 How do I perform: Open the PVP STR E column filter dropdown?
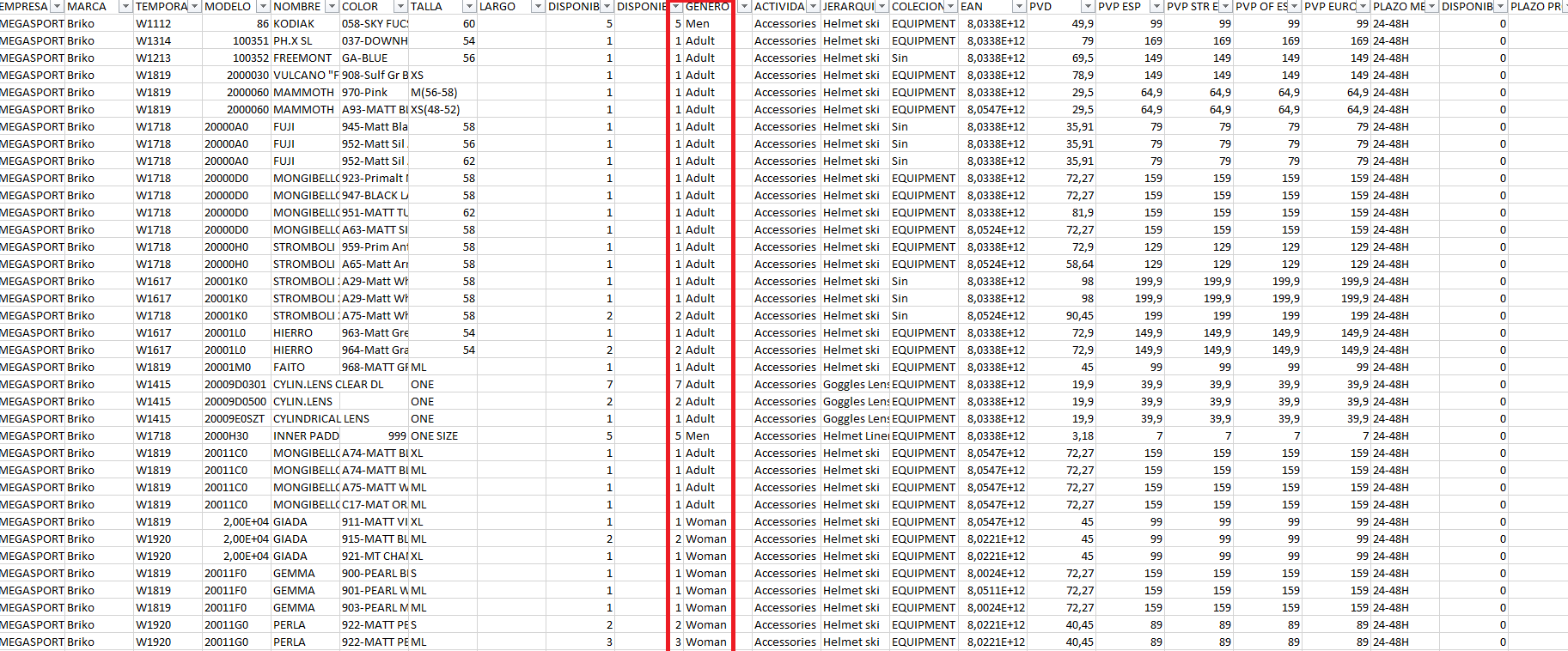1225,6
